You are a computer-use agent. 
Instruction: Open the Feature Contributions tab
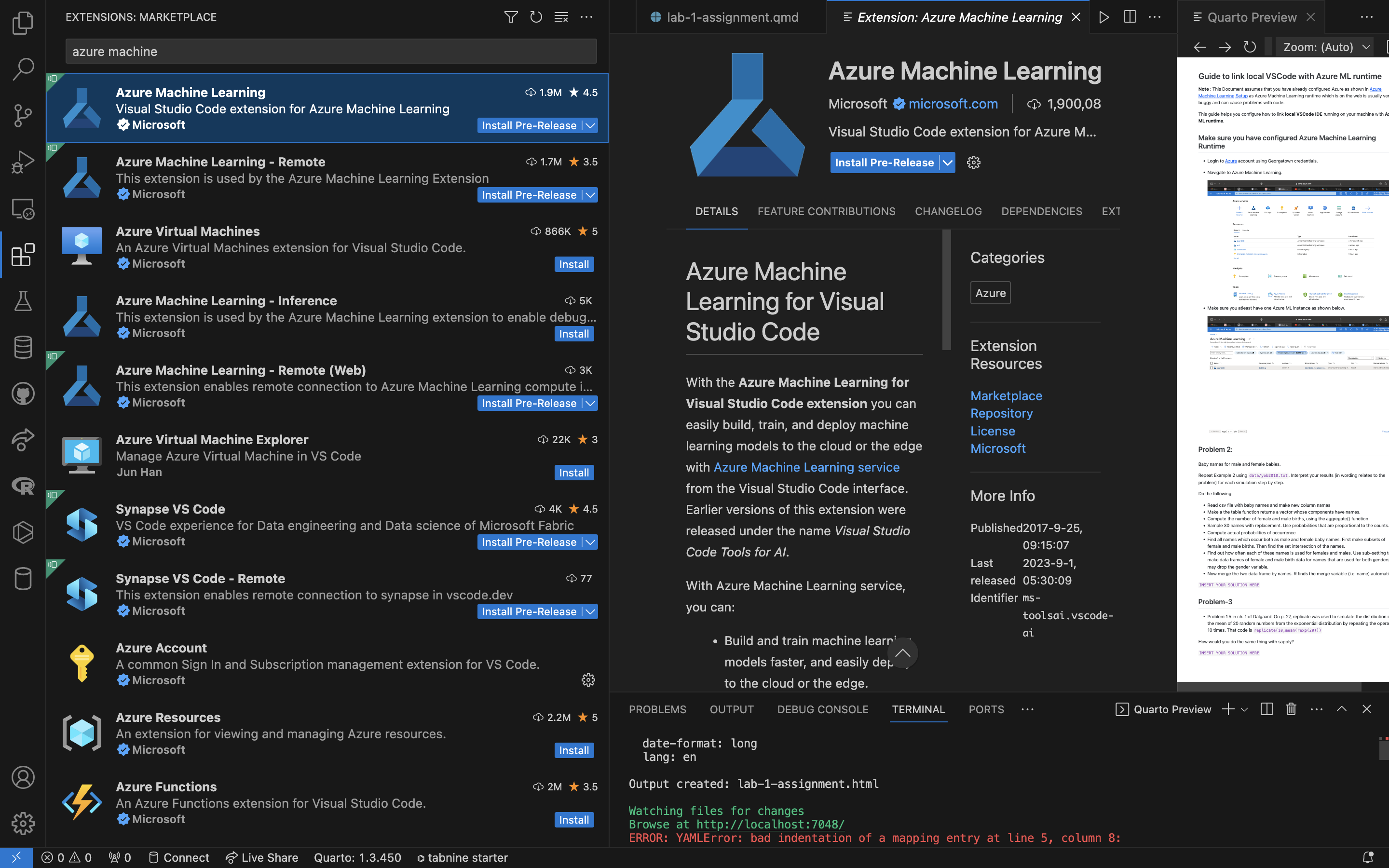(826, 211)
